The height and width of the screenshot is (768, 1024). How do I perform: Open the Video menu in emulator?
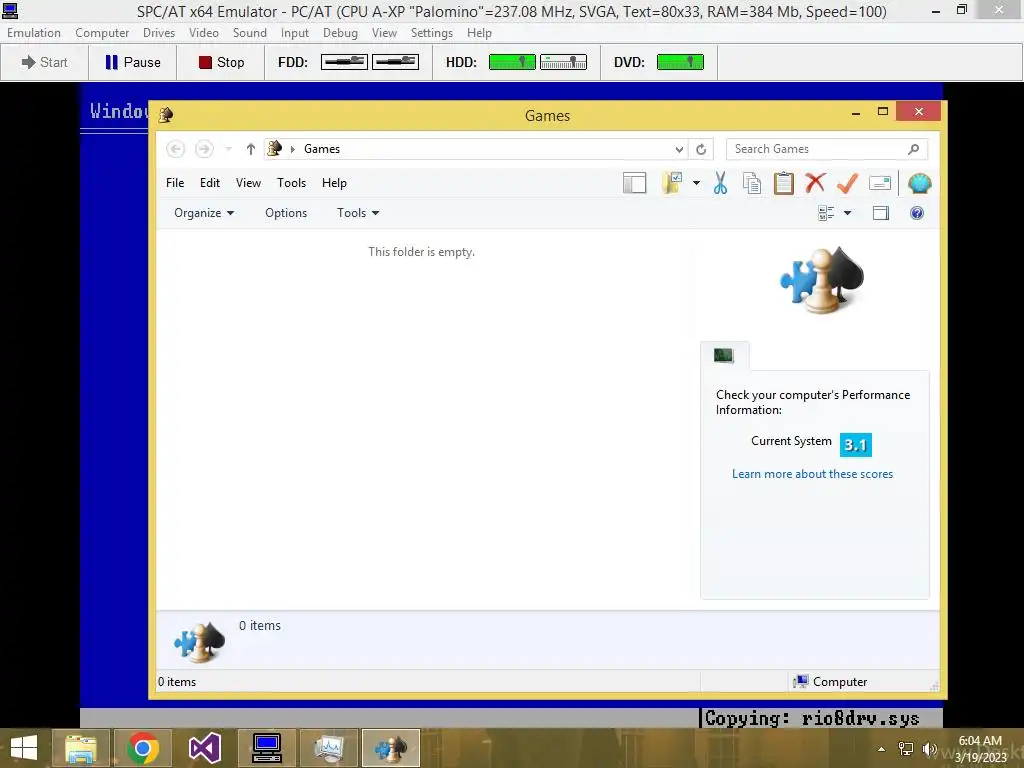(x=204, y=33)
